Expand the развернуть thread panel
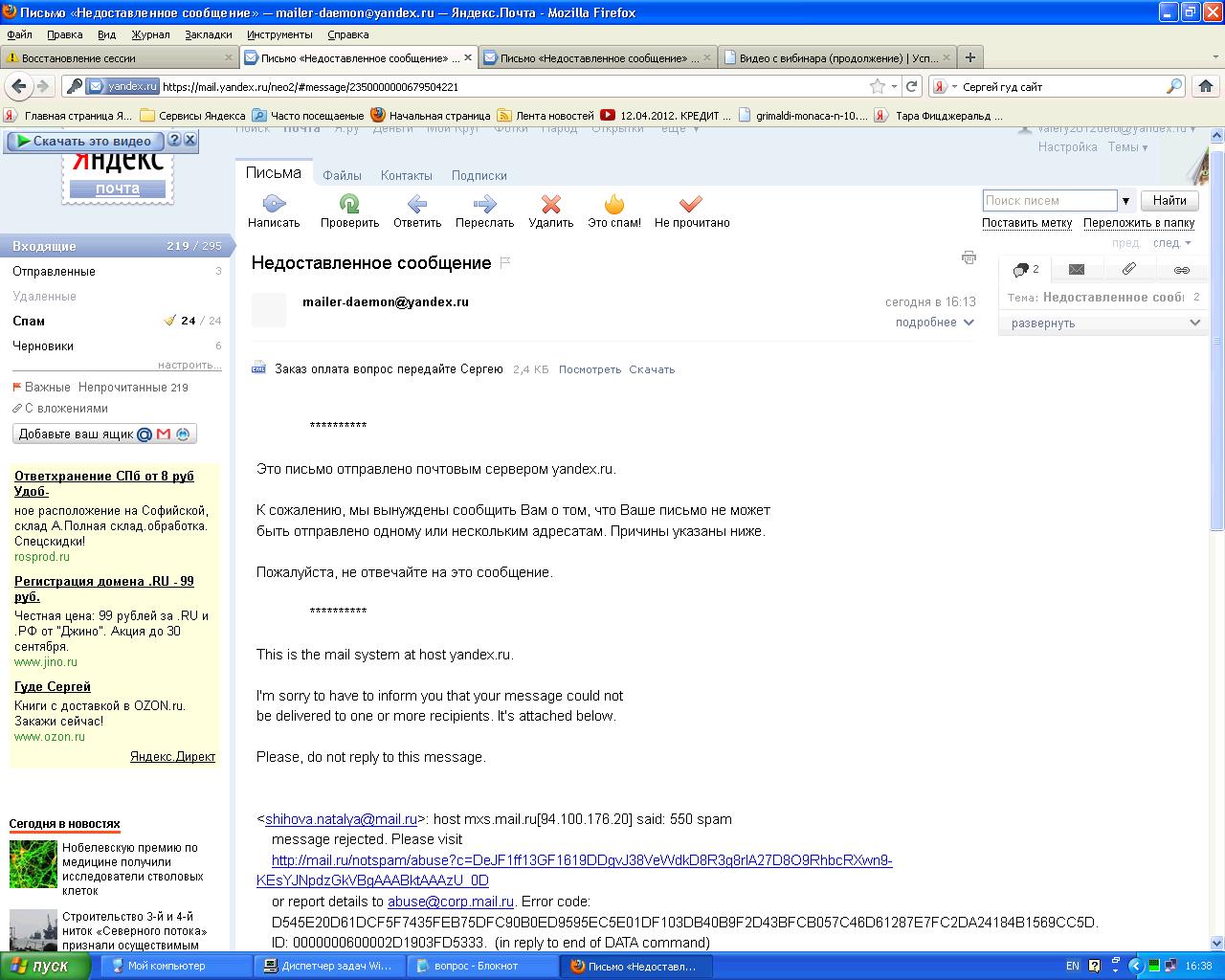The width and height of the screenshot is (1225, 980). (x=1105, y=323)
